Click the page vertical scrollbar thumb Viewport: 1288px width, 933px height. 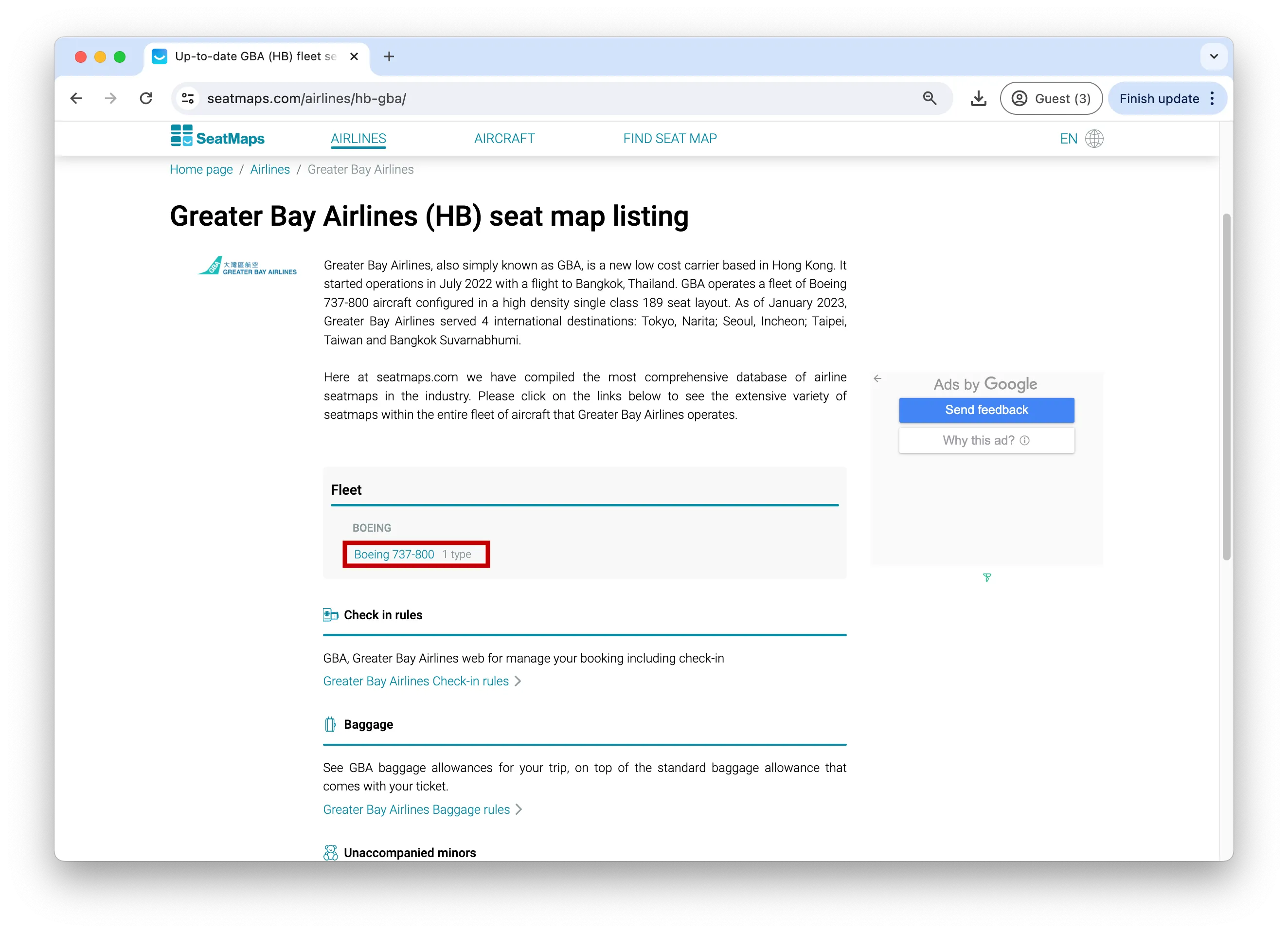(1227, 387)
